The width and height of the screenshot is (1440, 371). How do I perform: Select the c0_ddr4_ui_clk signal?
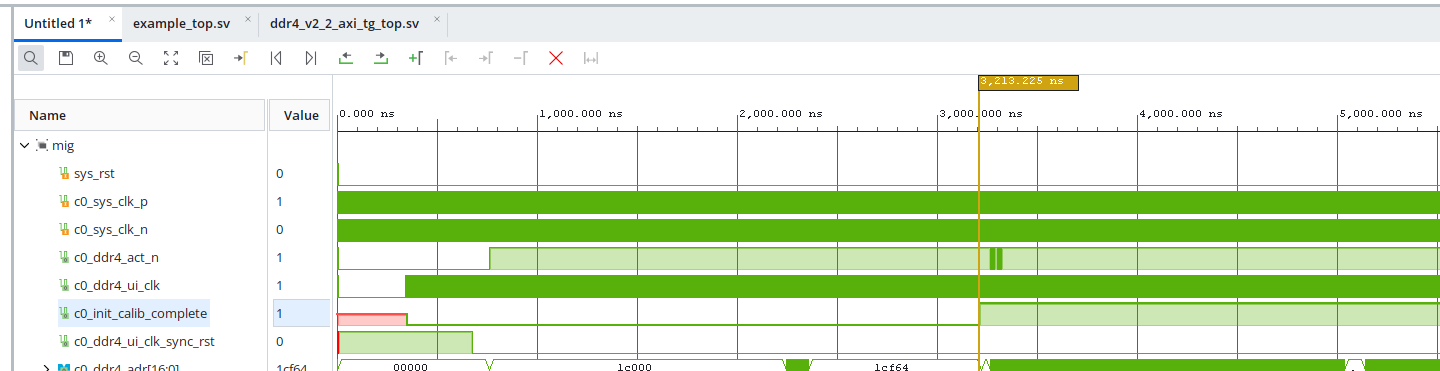point(117,285)
